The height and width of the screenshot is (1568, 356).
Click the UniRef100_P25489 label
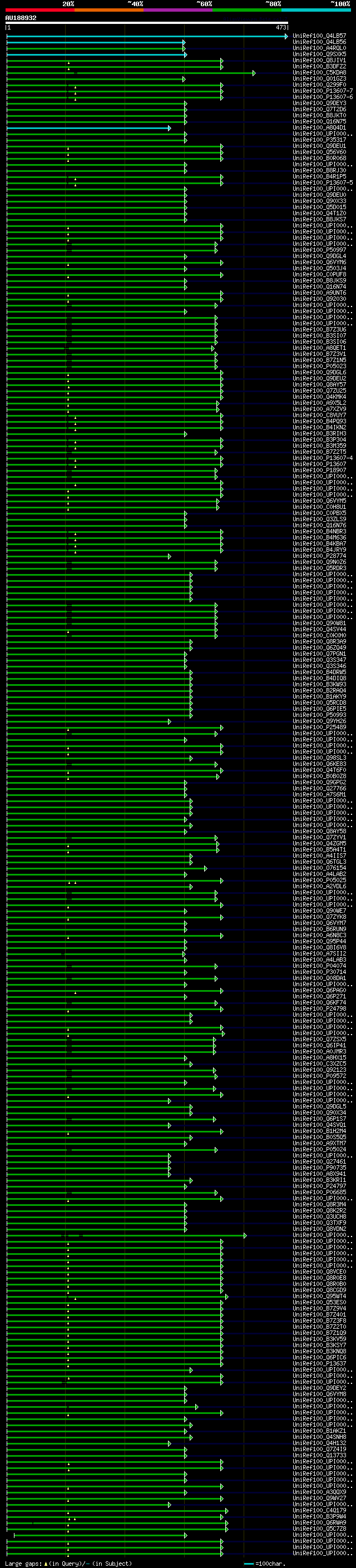(319, 728)
